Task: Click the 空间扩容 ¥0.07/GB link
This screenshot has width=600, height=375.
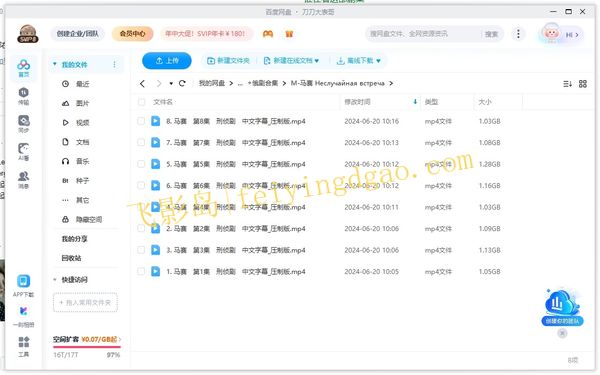Action: tap(87, 339)
